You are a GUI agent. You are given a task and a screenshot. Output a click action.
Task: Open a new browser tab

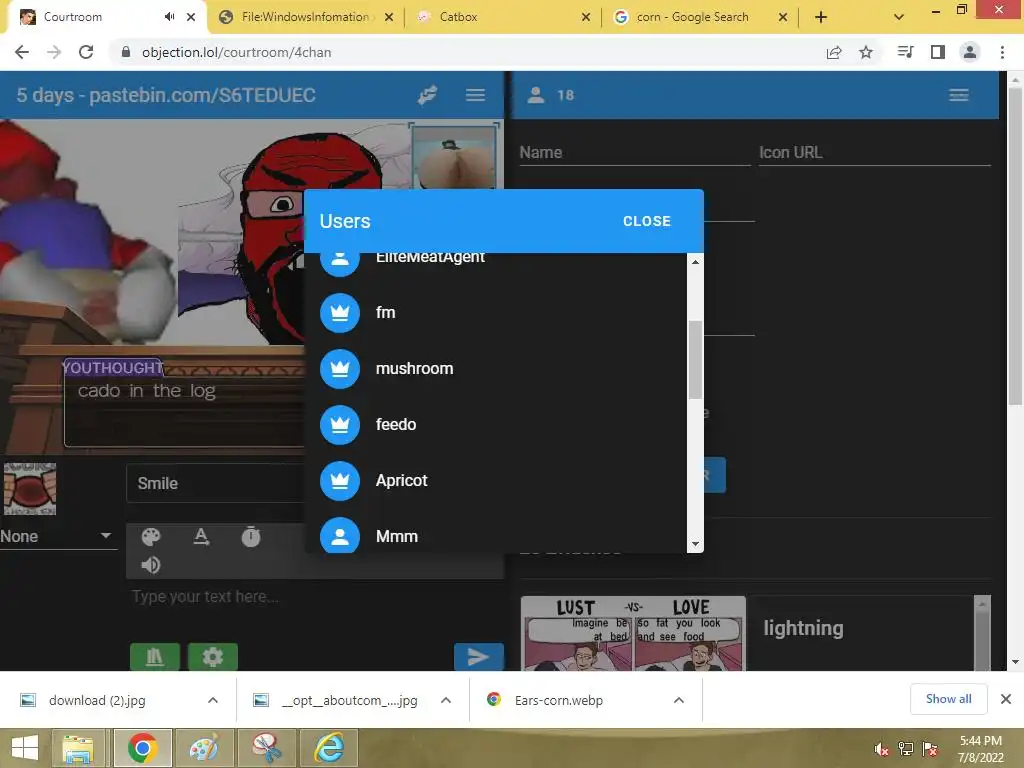point(821,18)
